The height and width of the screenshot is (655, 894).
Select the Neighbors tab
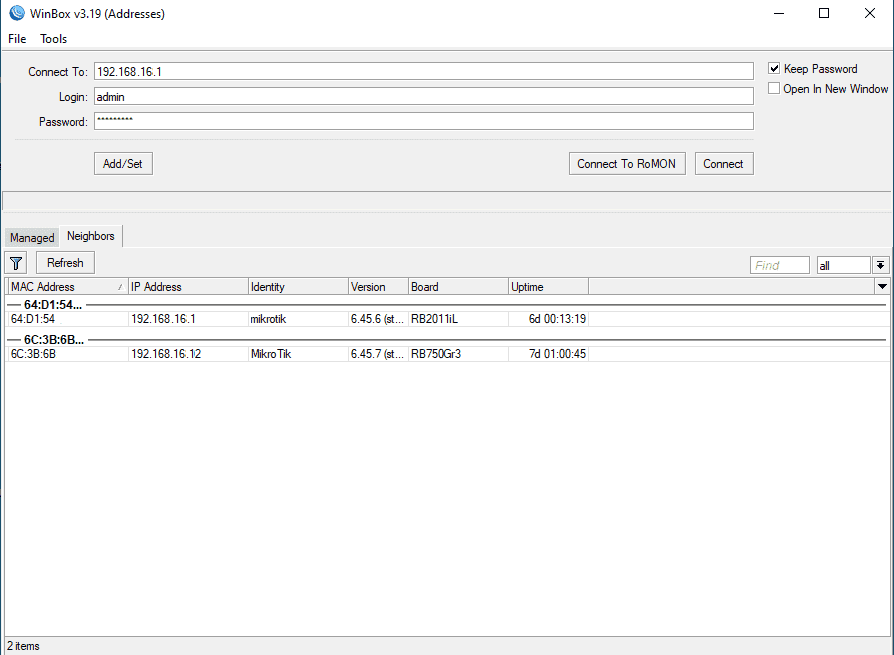pyautogui.click(x=91, y=236)
